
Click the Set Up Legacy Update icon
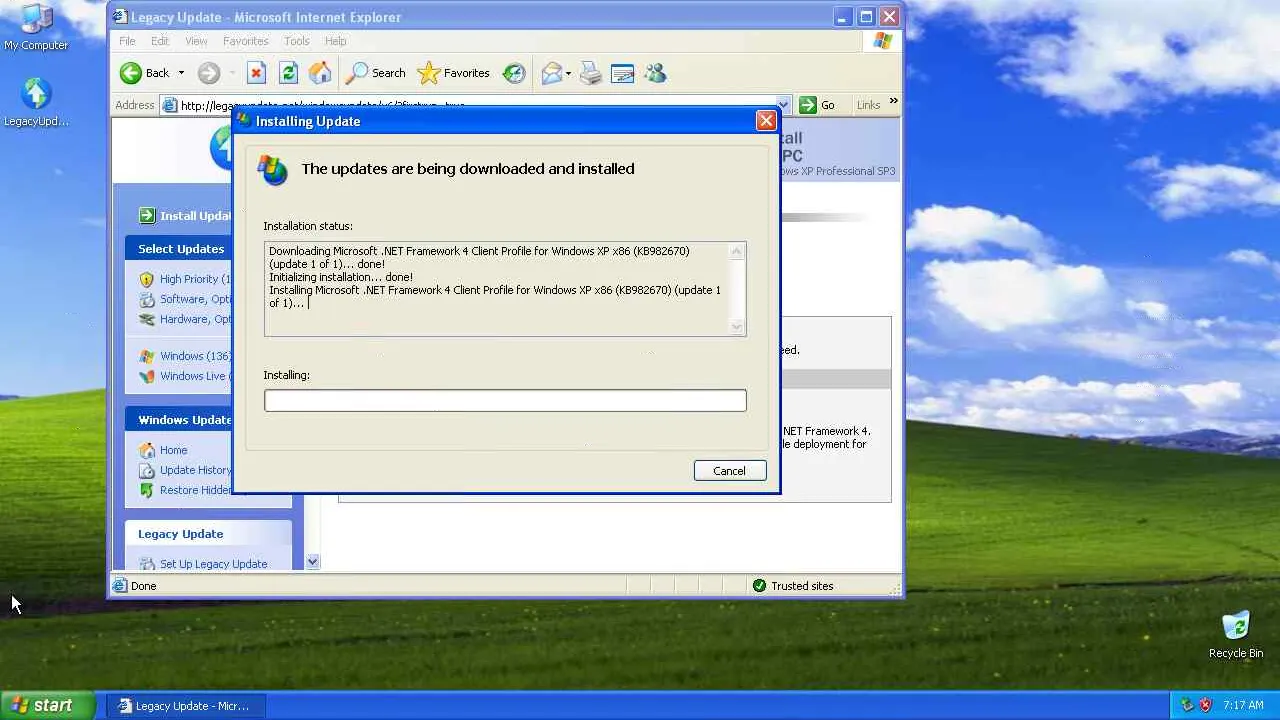click(x=147, y=564)
